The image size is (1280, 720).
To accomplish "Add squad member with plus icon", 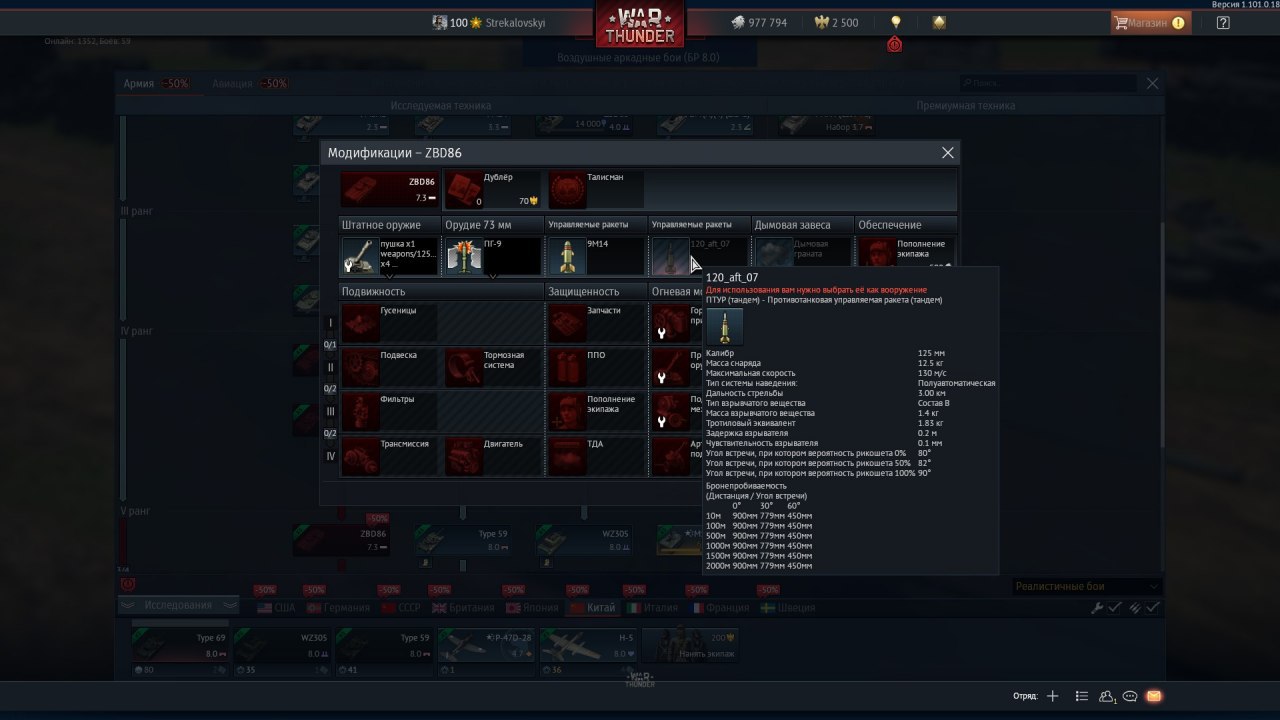I will (x=1052, y=696).
